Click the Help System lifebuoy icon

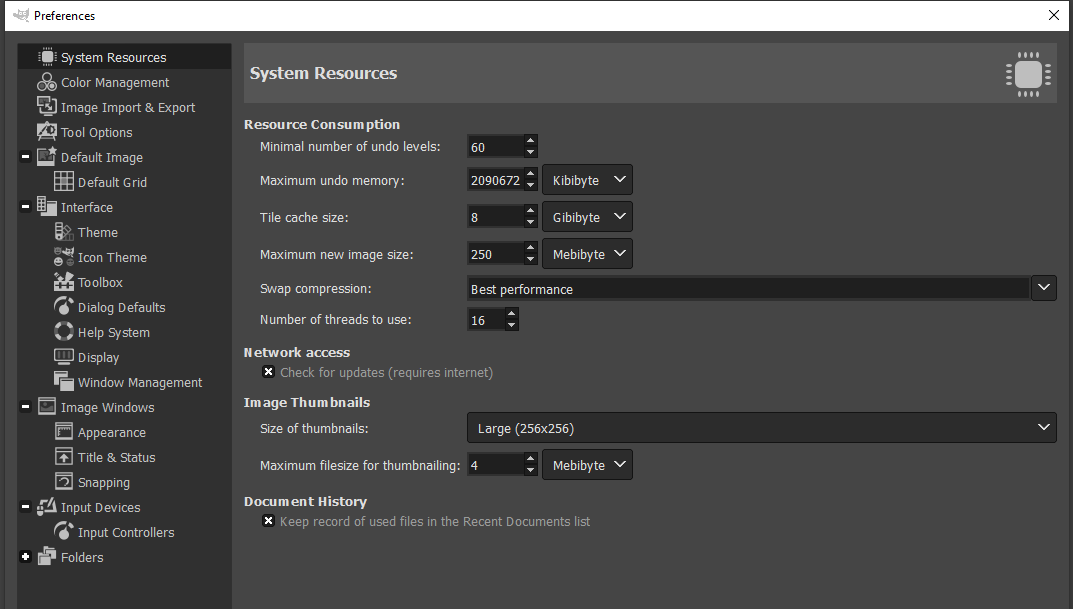(63, 332)
